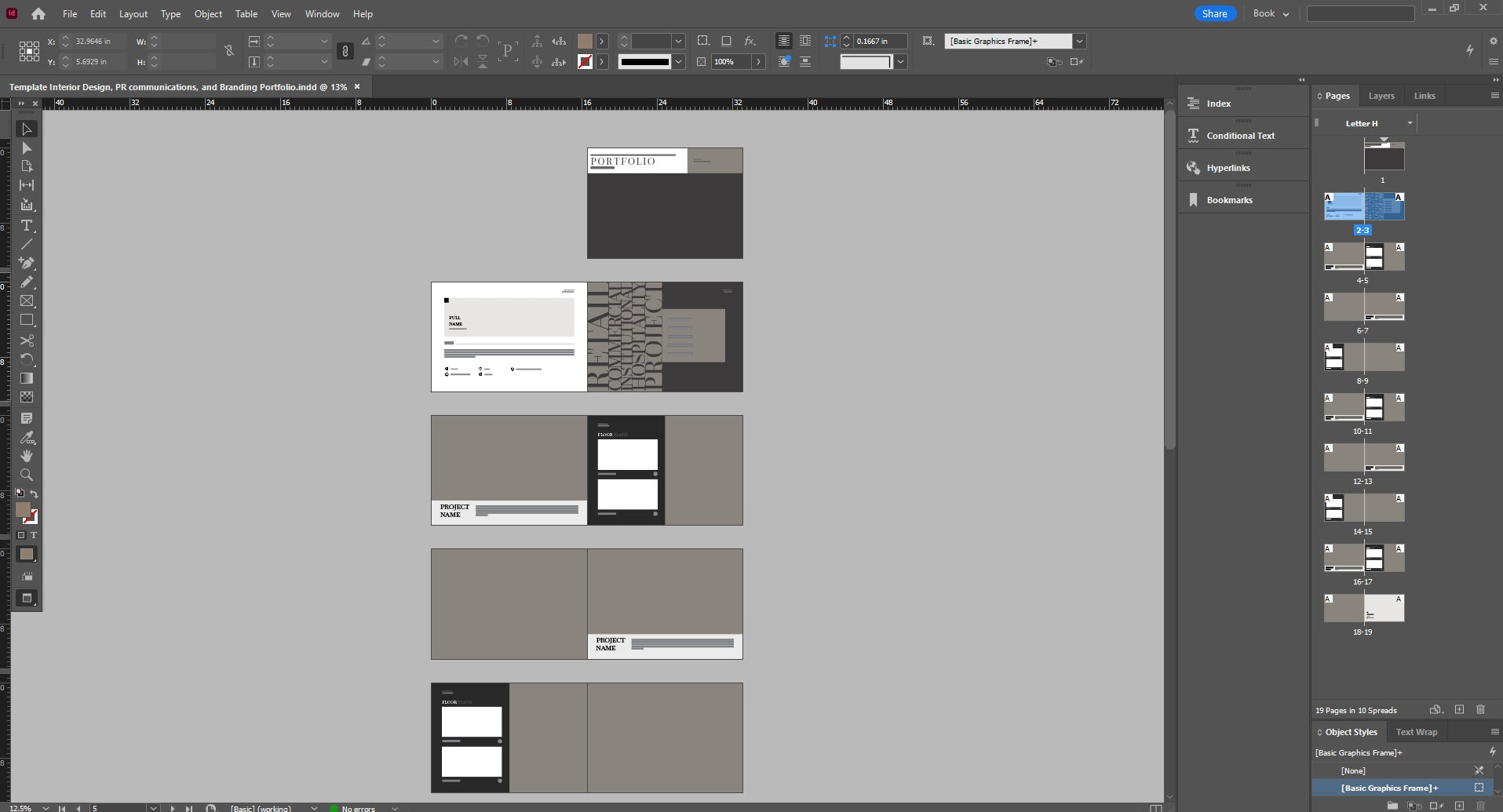
Task: Open the Letter H page size dropdown
Action: (x=1410, y=123)
